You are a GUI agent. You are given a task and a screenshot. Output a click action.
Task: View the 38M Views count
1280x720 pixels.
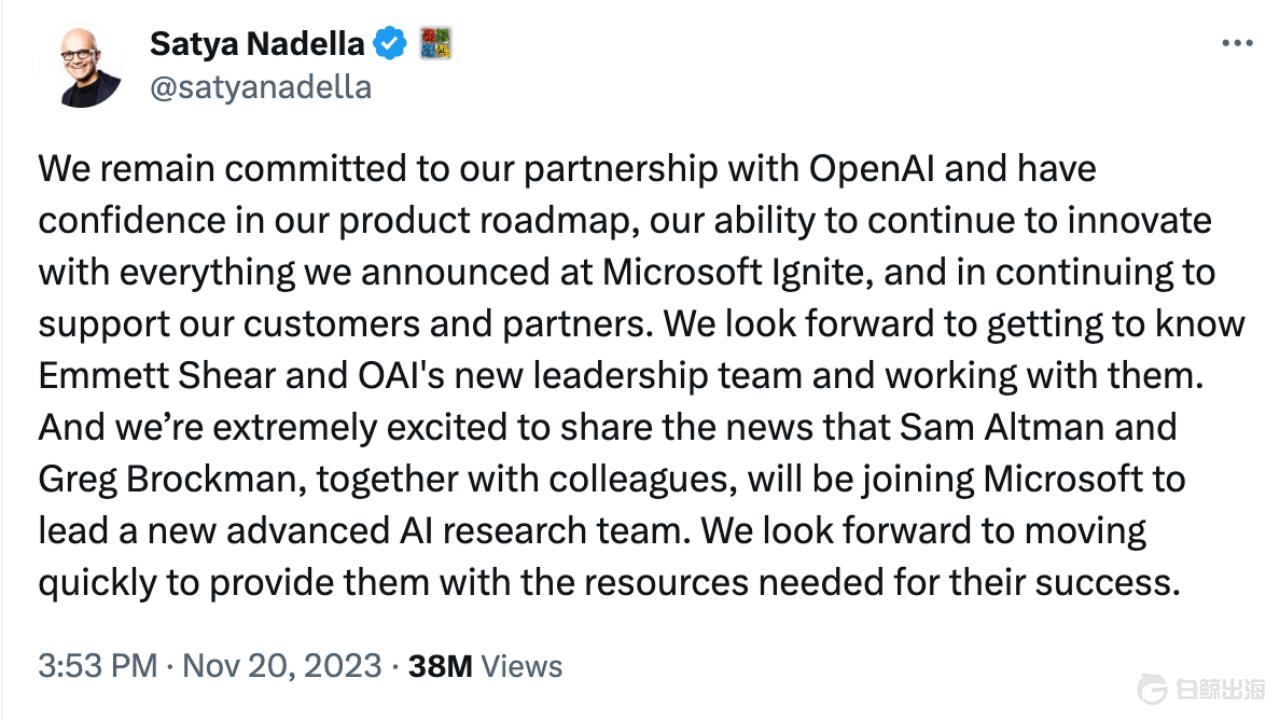coord(485,666)
